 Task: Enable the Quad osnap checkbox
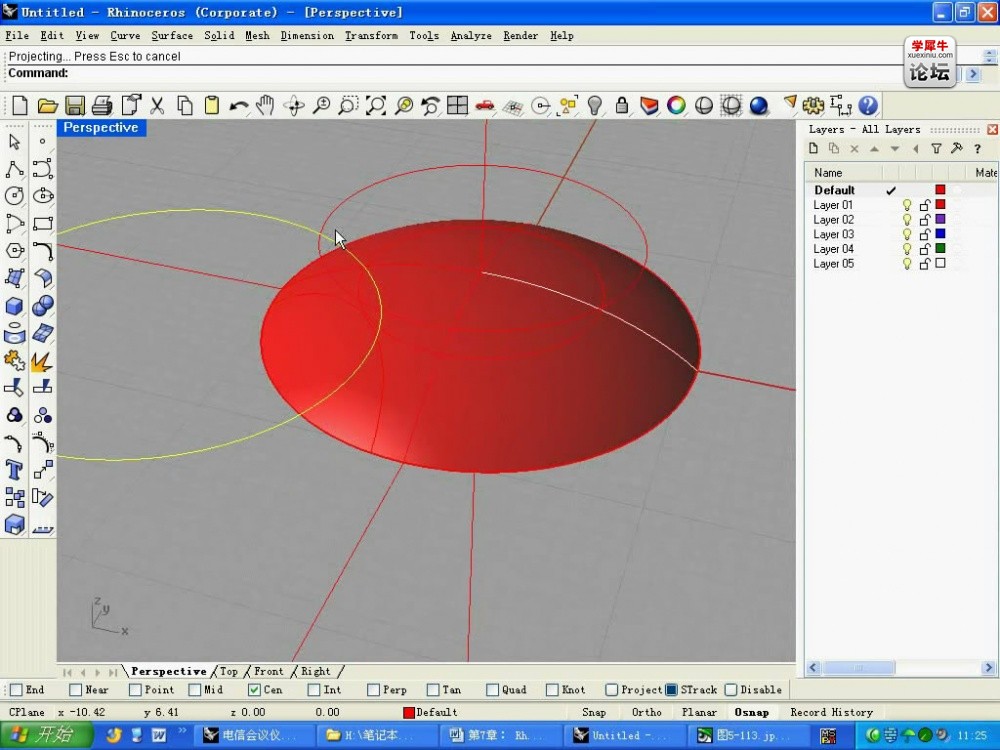point(492,689)
